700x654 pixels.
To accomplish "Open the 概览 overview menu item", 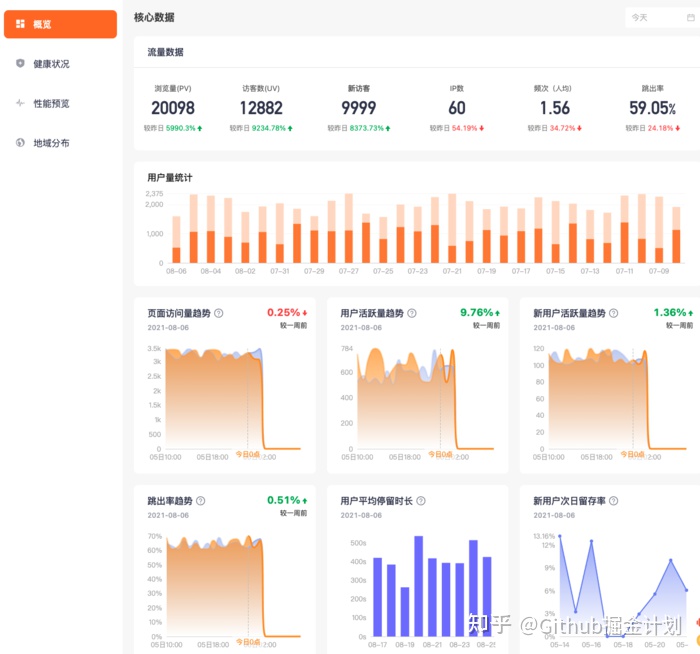I will pos(60,24).
